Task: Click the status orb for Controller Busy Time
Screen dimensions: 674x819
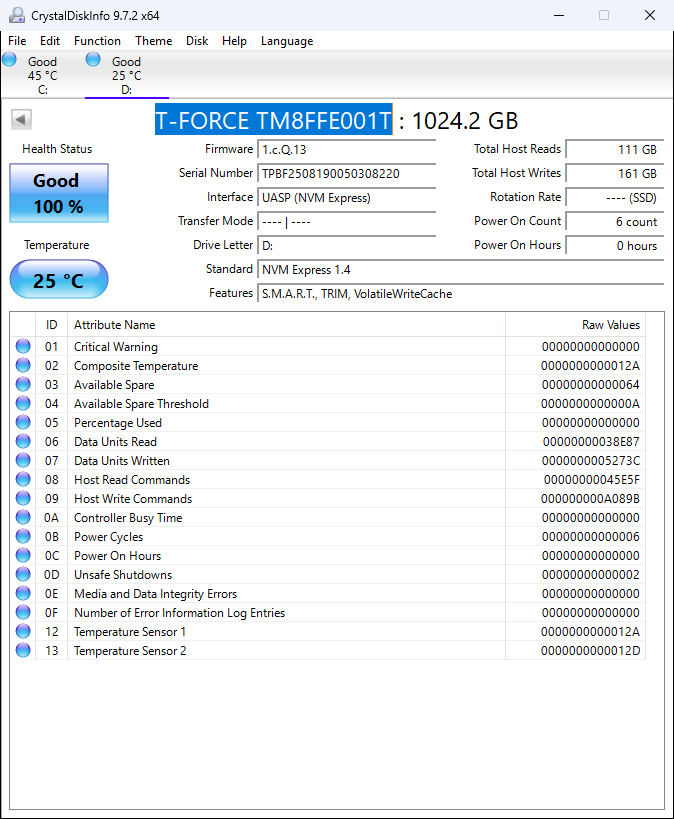Action: [x=23, y=517]
